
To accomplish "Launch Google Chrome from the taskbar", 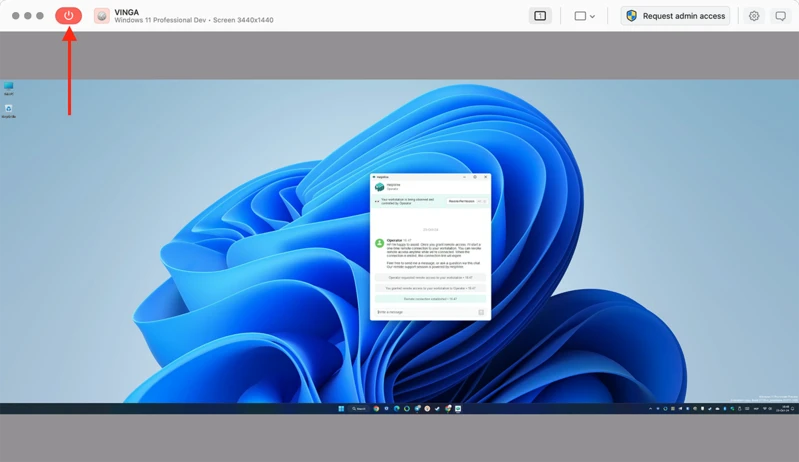I will (376, 409).
